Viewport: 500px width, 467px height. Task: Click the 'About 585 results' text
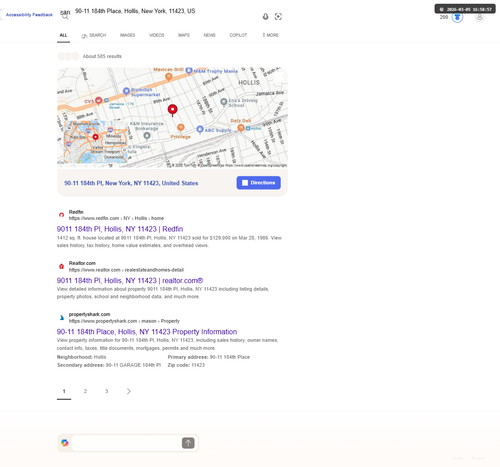(102, 56)
